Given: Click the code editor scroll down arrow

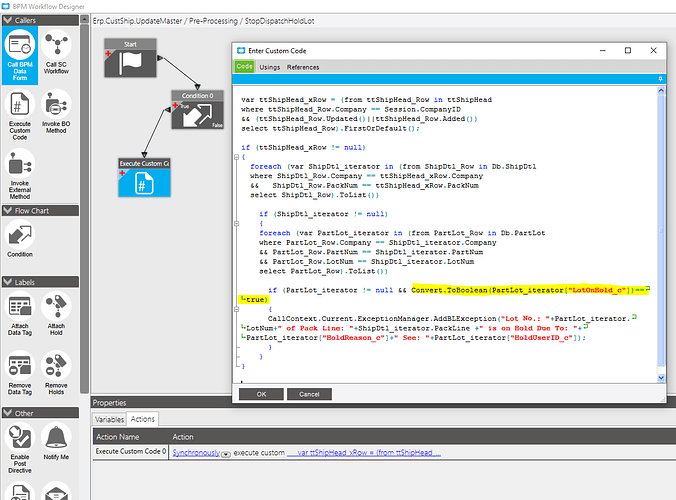Looking at the screenshot, I should tap(661, 378).
